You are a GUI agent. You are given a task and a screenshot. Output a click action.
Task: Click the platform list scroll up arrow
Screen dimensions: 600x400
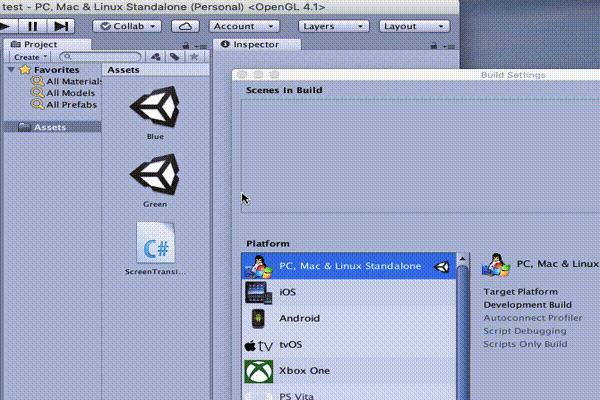tap(462, 259)
